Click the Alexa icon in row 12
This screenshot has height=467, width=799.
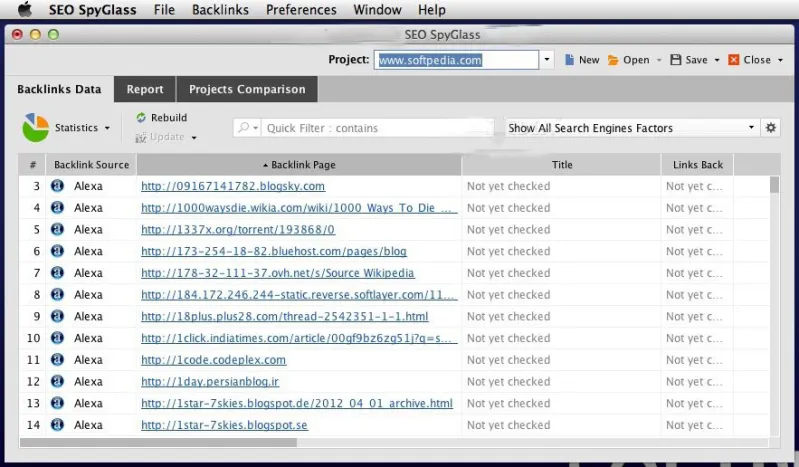point(58,381)
